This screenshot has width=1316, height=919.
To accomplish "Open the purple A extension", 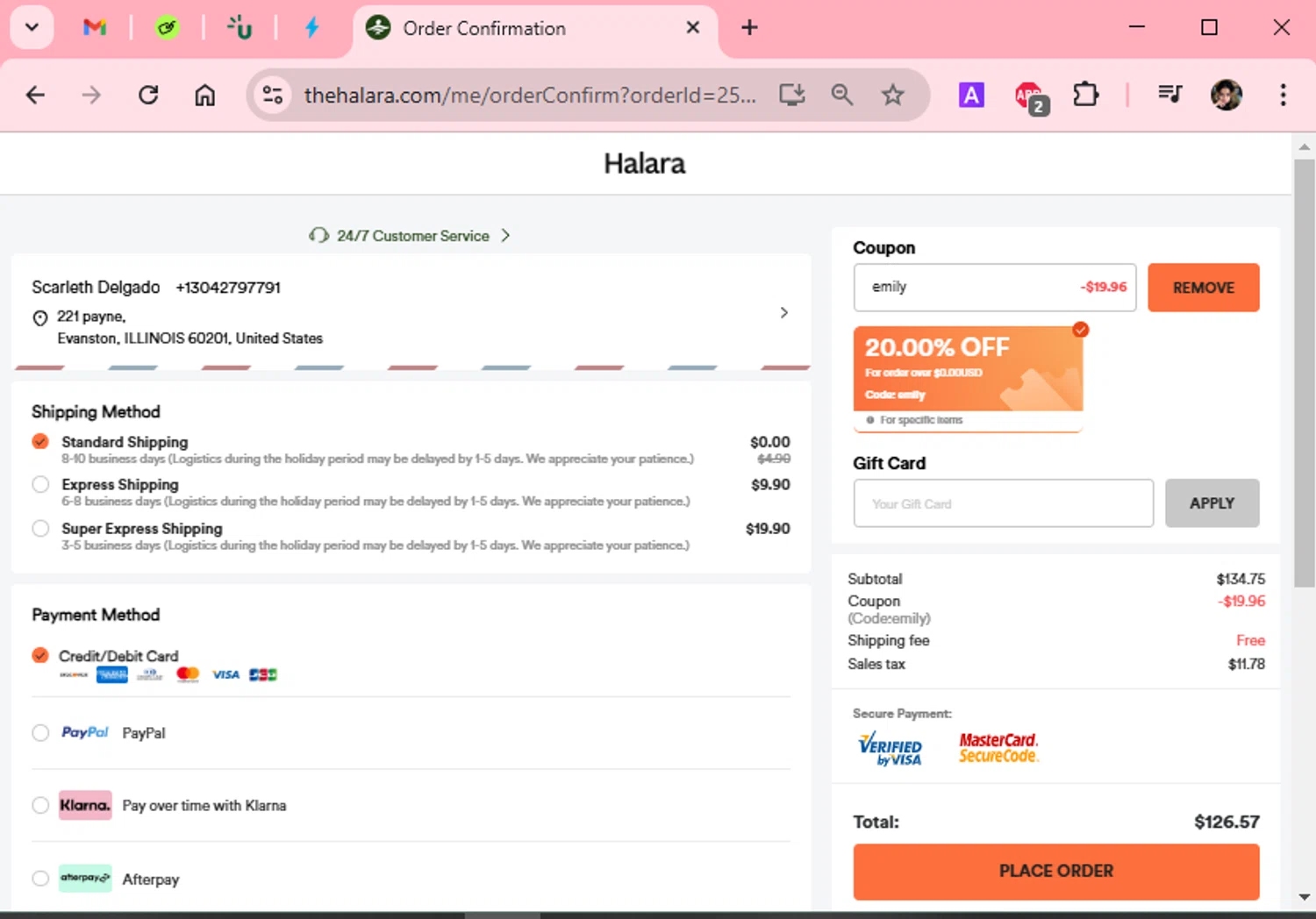I will 971,95.
